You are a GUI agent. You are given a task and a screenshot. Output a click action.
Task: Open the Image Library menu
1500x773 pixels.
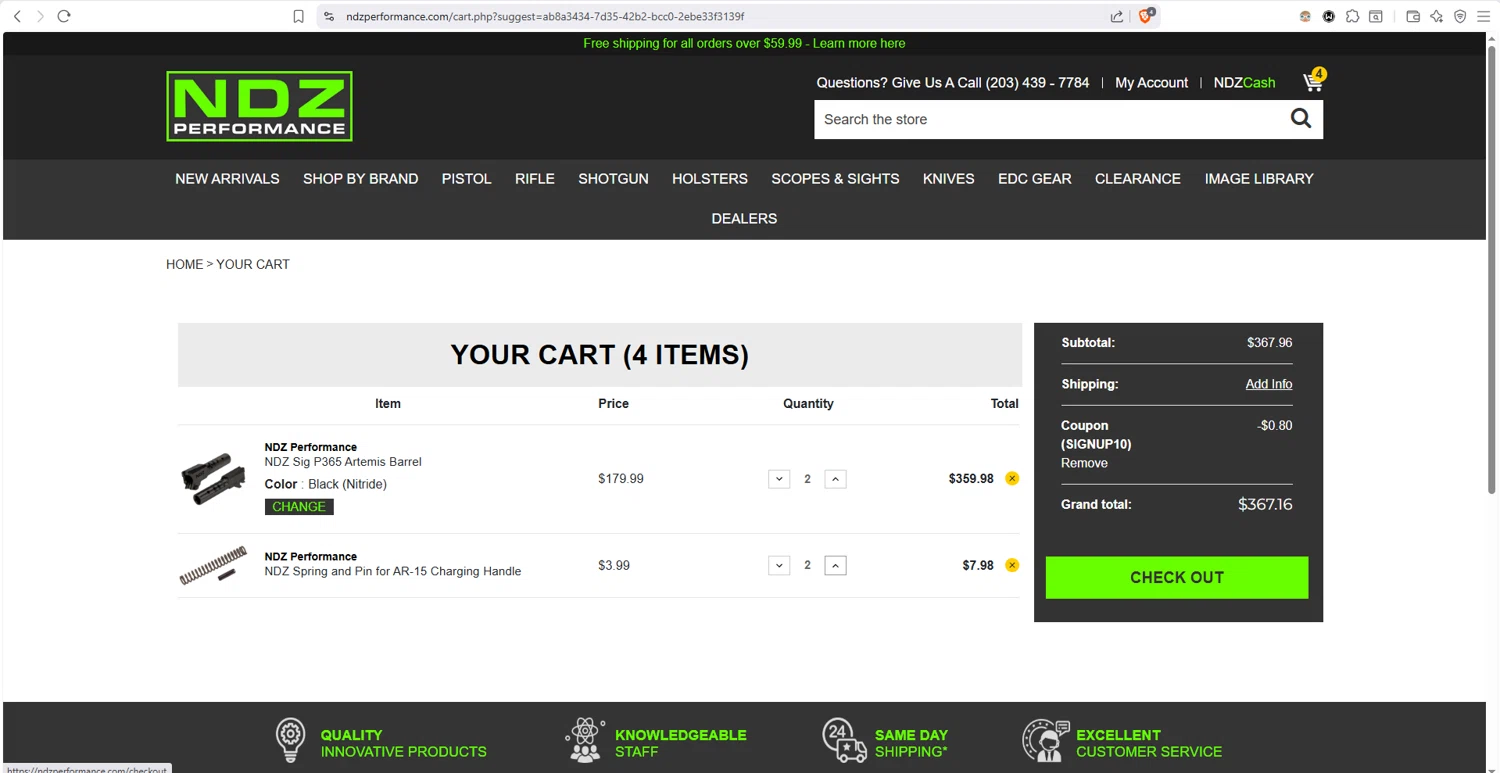click(1259, 179)
